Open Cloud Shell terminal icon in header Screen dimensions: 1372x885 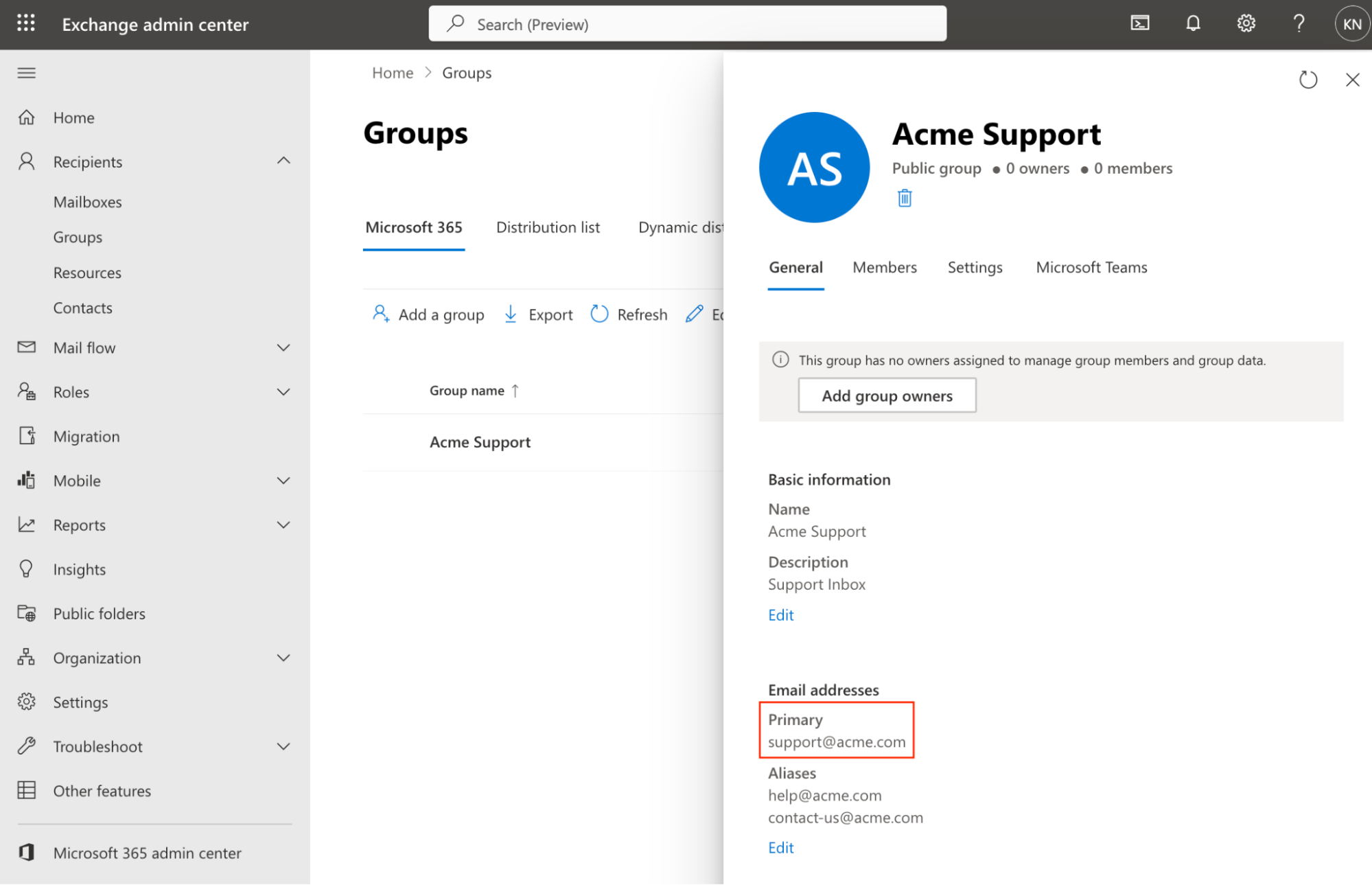(x=1140, y=23)
